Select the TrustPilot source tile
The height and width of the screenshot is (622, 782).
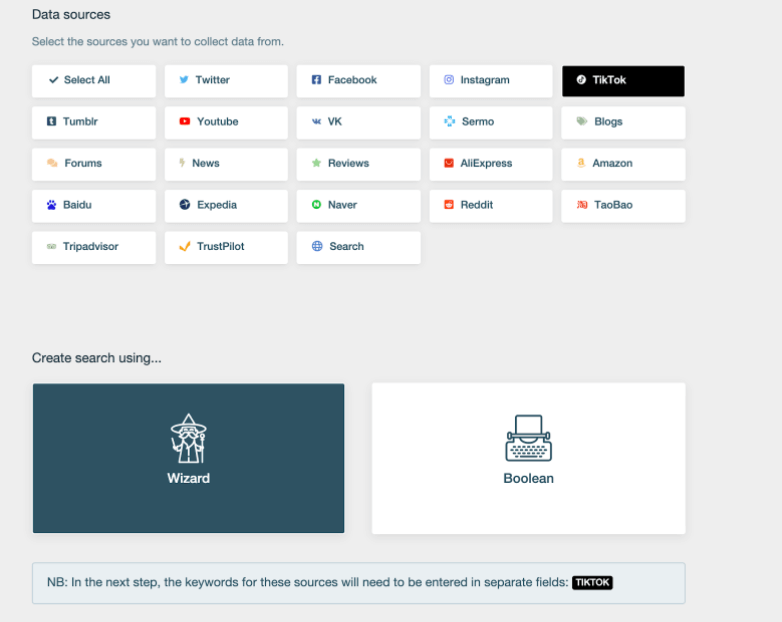tap(226, 247)
